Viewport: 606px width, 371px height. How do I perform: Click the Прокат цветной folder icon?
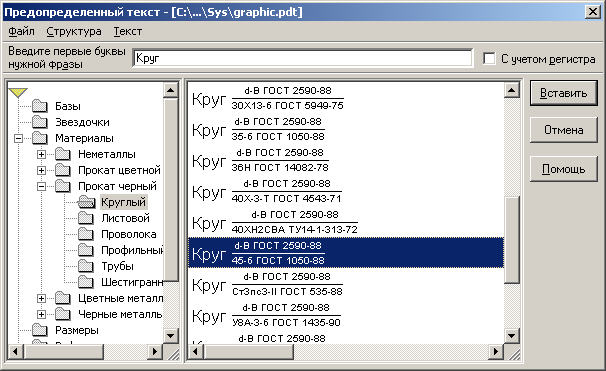(x=63, y=170)
